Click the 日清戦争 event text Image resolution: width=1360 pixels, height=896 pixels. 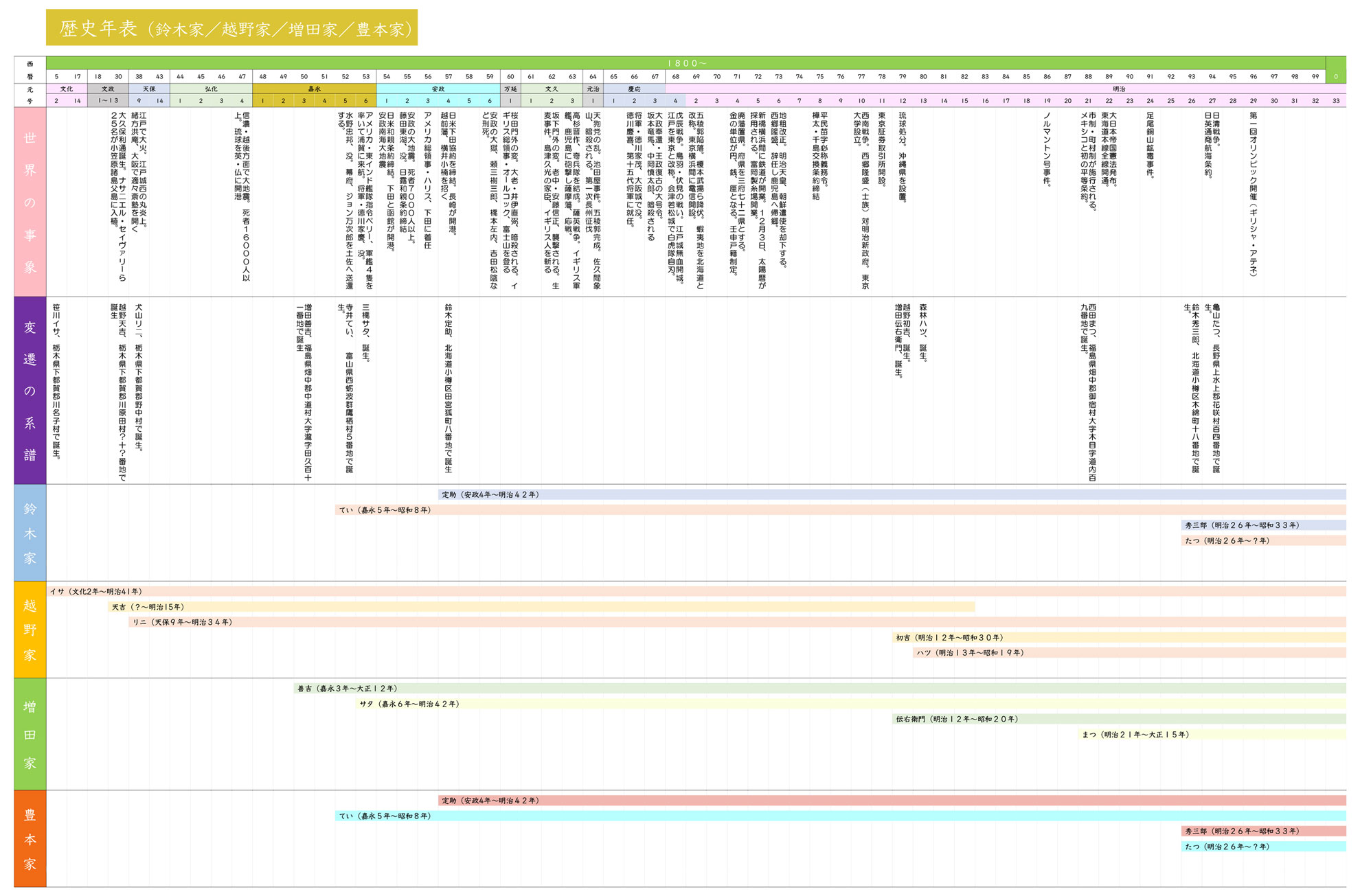pos(1216,129)
